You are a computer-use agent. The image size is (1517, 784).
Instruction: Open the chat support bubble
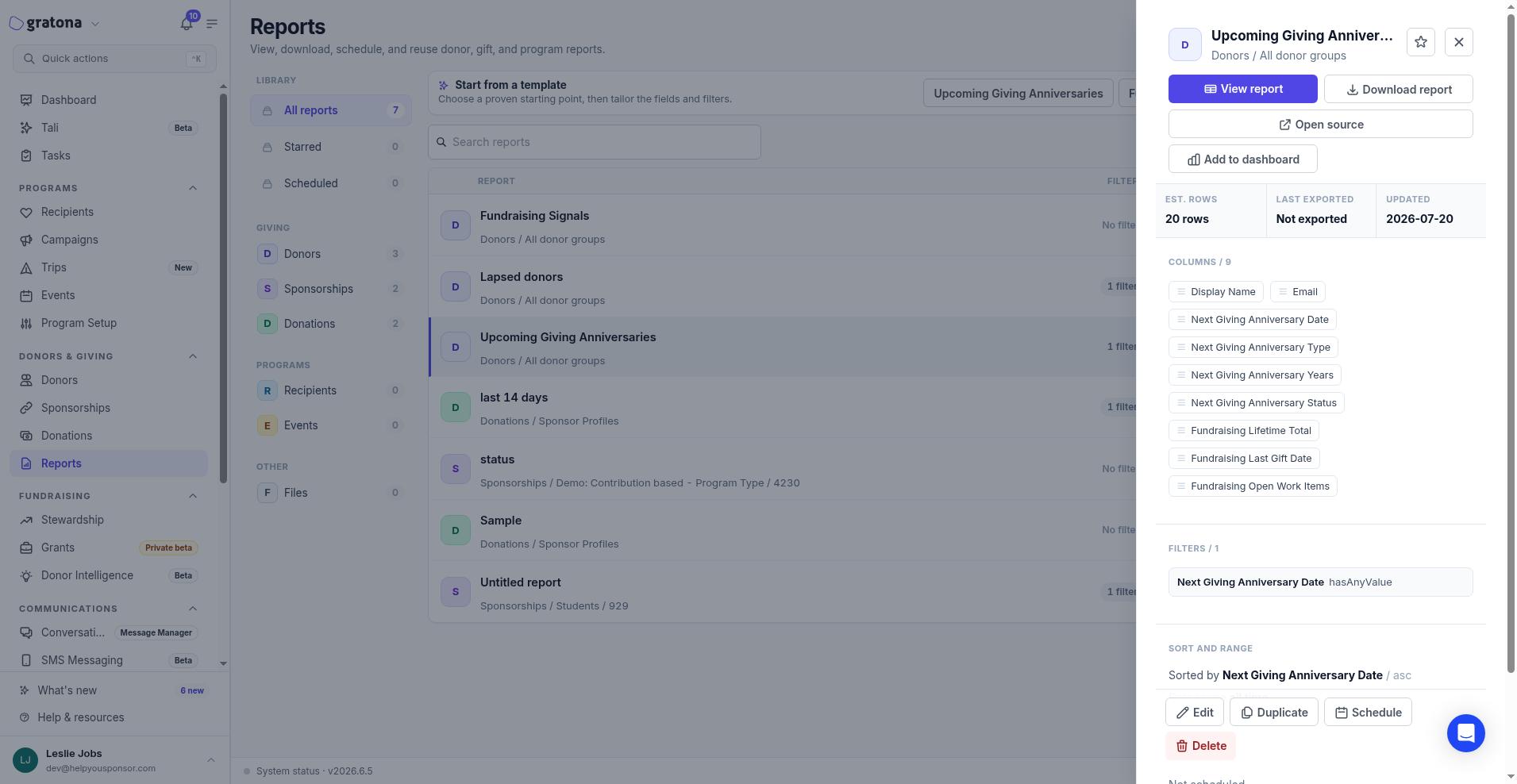1465,732
